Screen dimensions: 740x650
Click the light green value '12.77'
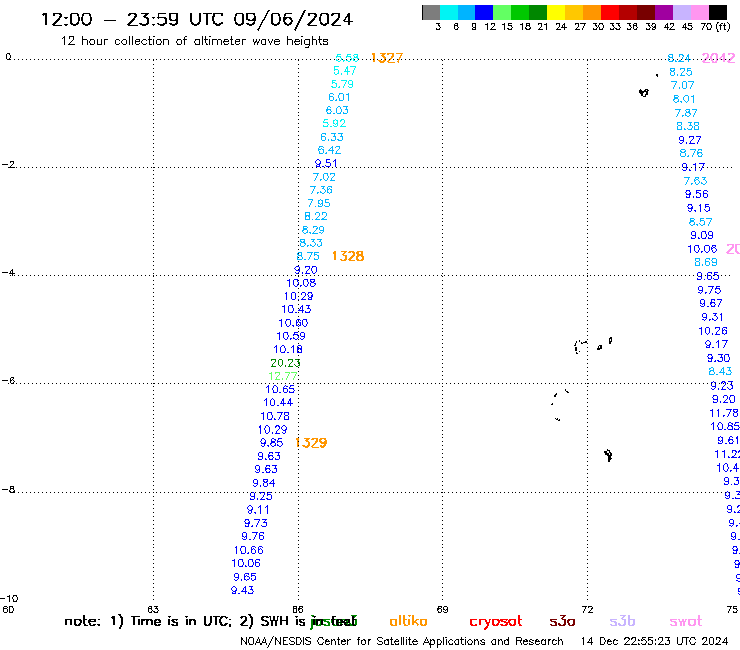point(283,376)
